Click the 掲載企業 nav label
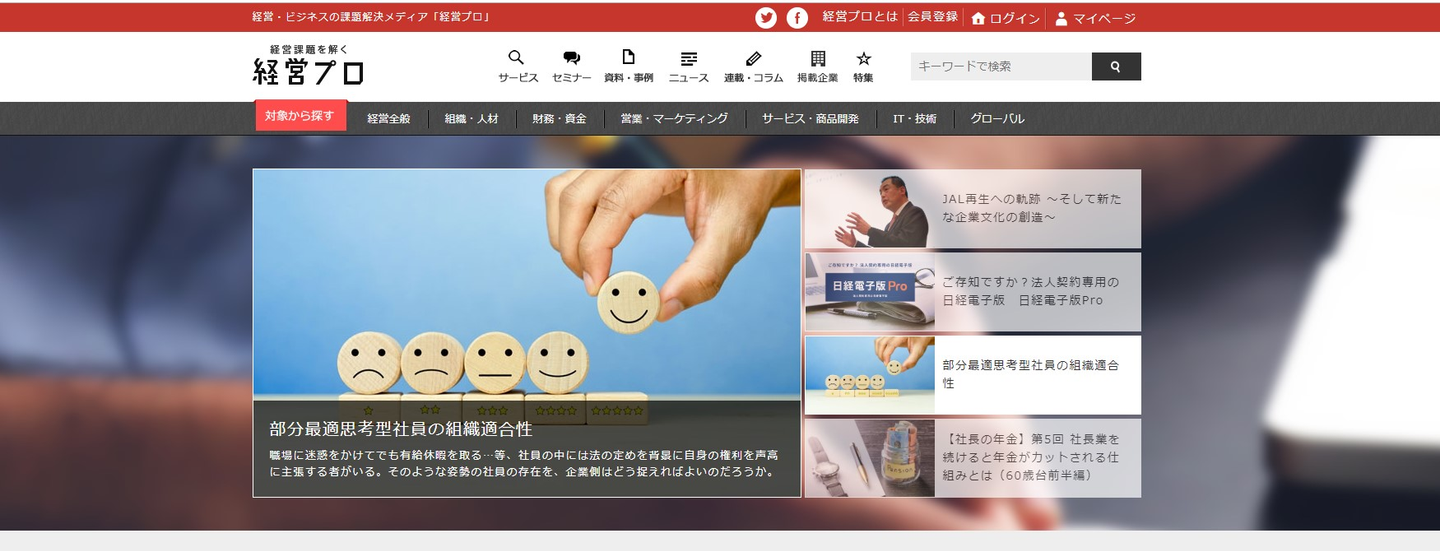 point(817,78)
